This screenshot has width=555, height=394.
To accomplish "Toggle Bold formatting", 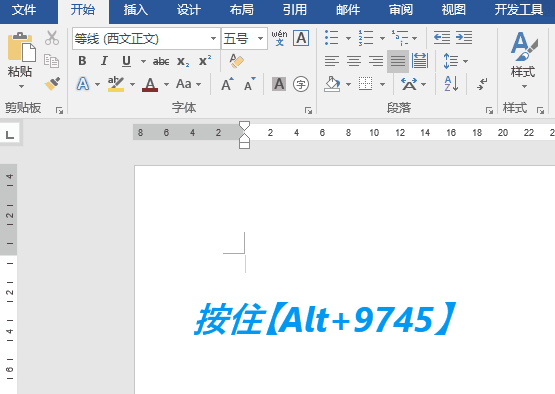I will pos(82,61).
